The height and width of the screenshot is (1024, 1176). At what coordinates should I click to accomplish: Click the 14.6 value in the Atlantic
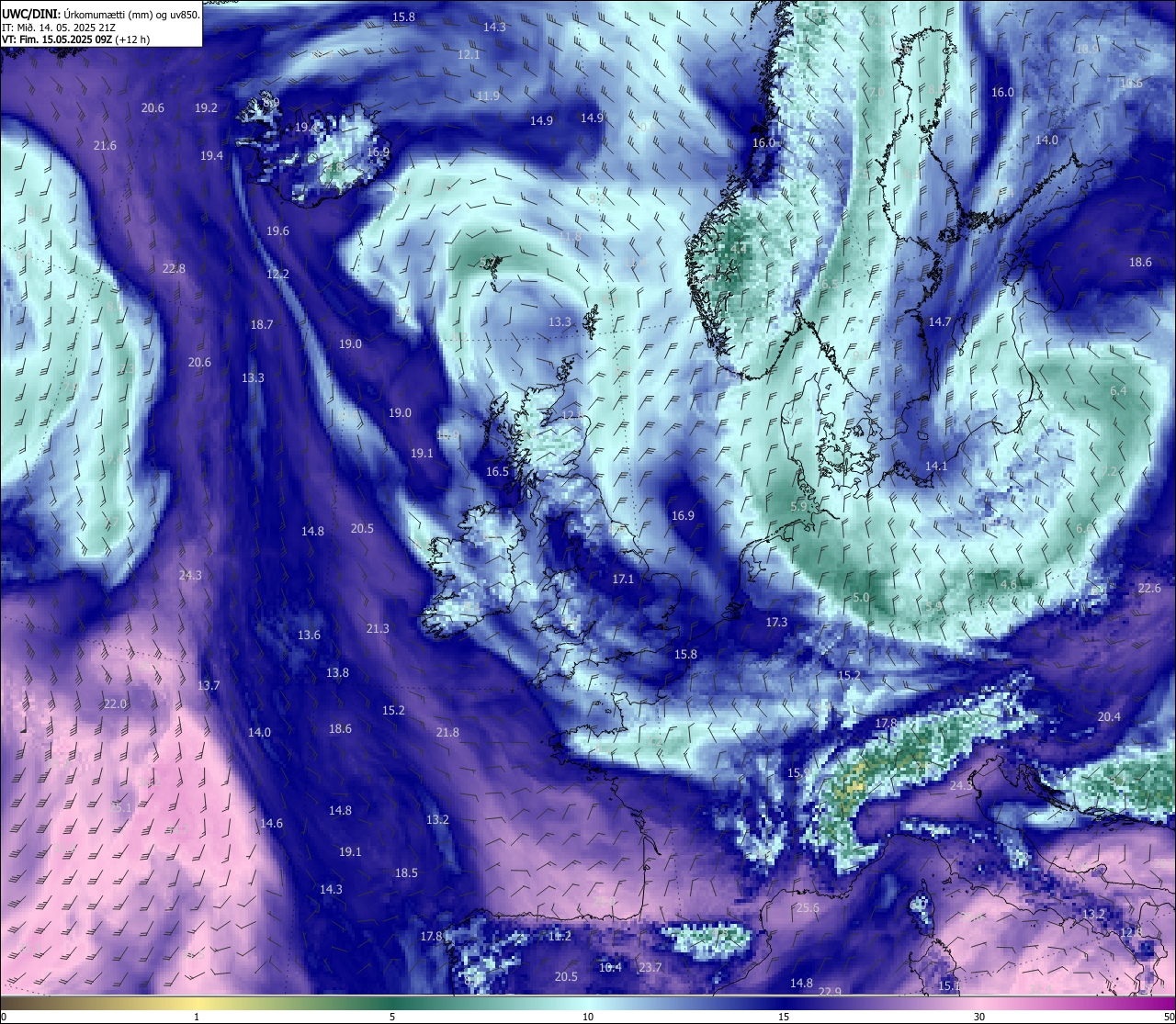click(x=271, y=824)
